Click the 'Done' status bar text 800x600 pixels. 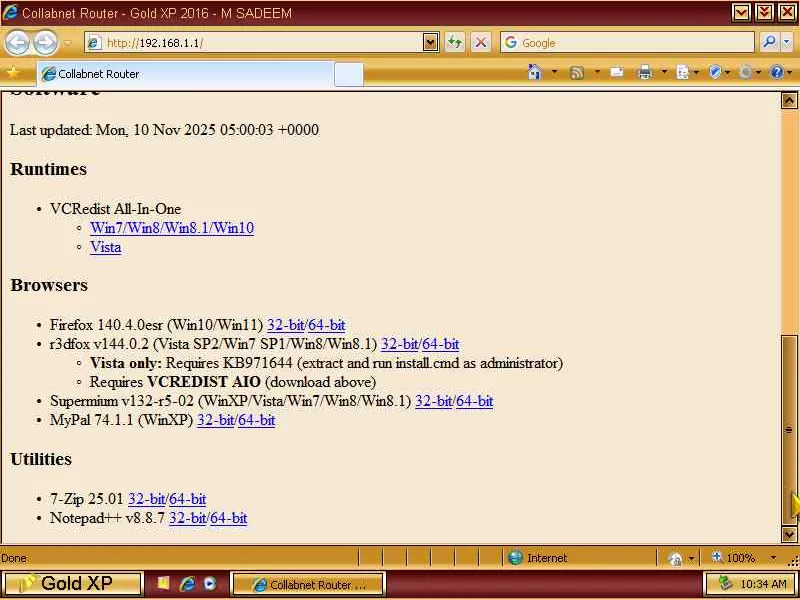[14, 558]
